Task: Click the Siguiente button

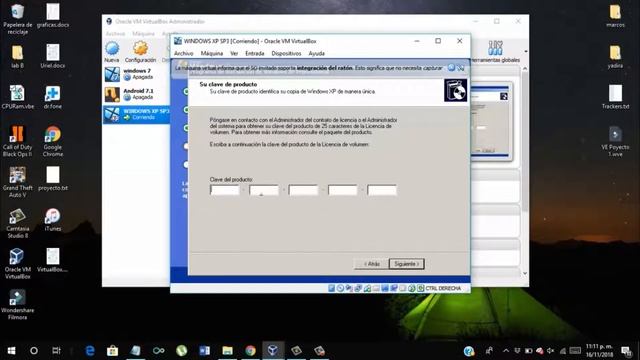Action: tap(407, 264)
